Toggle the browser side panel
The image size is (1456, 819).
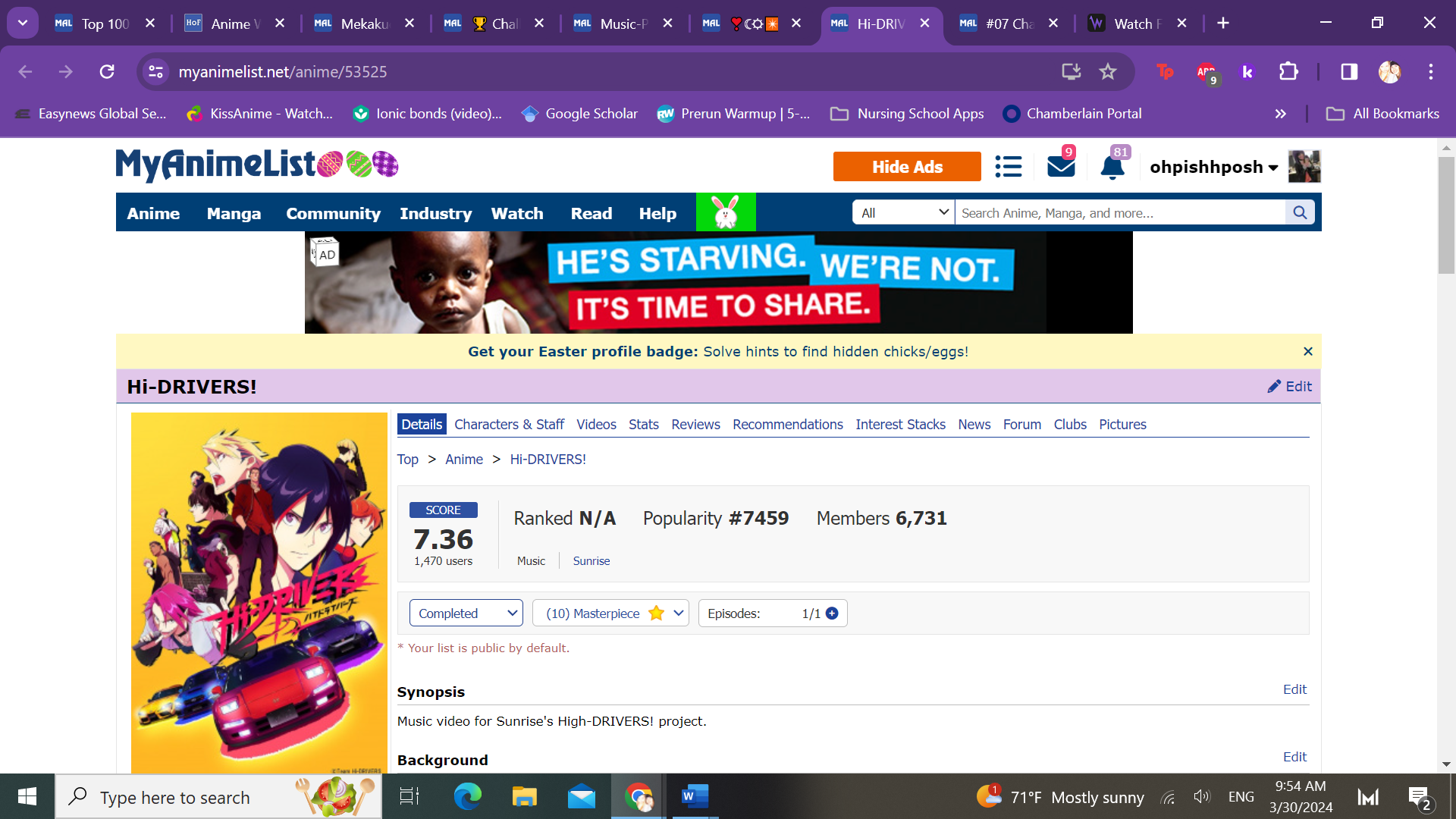[x=1349, y=71]
